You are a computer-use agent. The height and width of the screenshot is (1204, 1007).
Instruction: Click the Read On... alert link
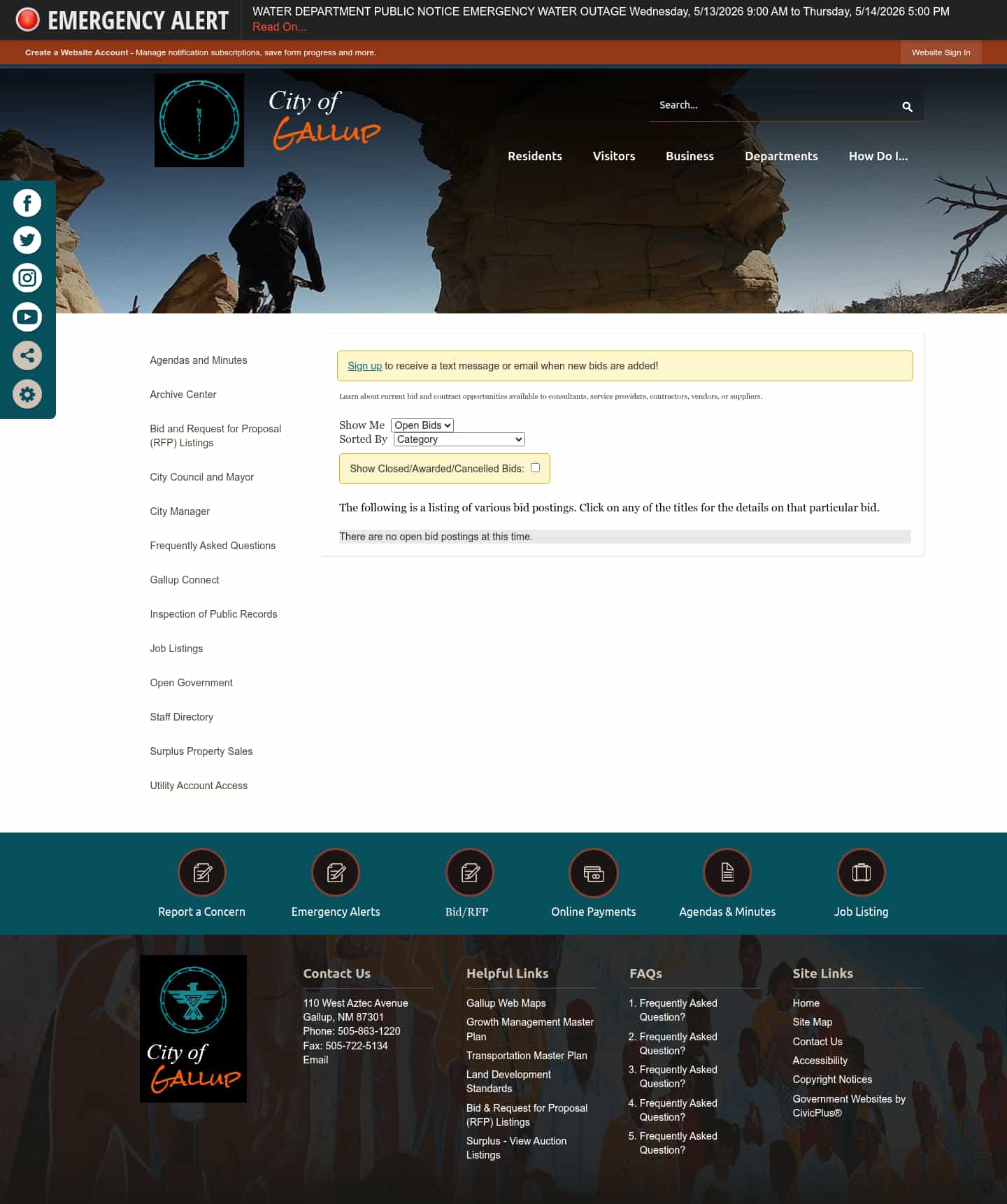[279, 27]
